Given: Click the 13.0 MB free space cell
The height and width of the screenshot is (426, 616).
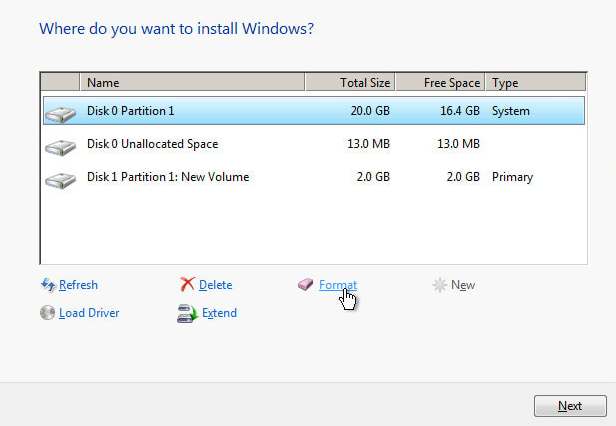Looking at the screenshot, I should (458, 144).
